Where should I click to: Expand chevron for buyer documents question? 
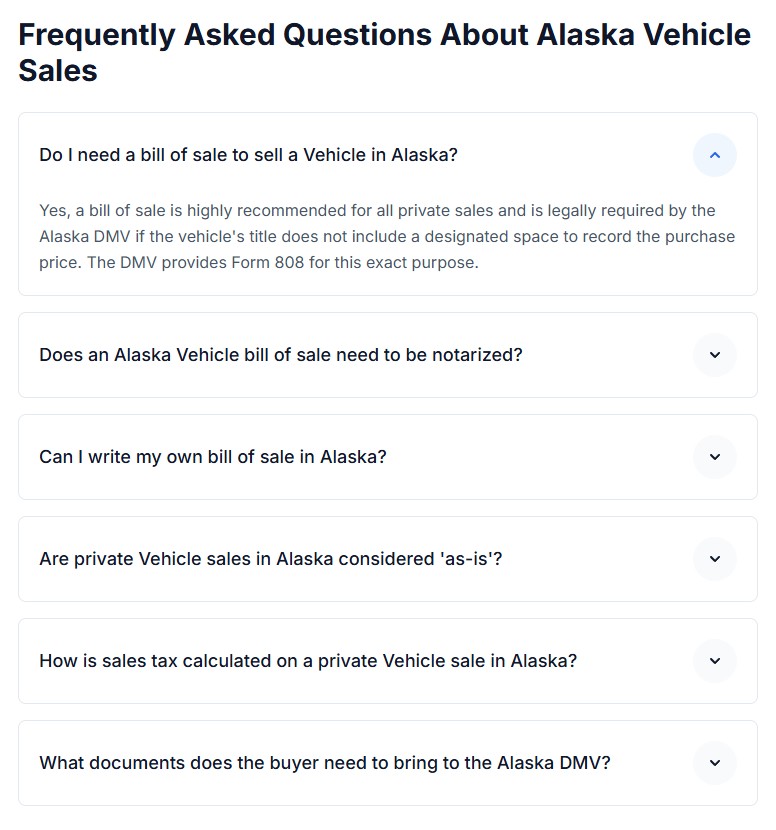pos(714,763)
